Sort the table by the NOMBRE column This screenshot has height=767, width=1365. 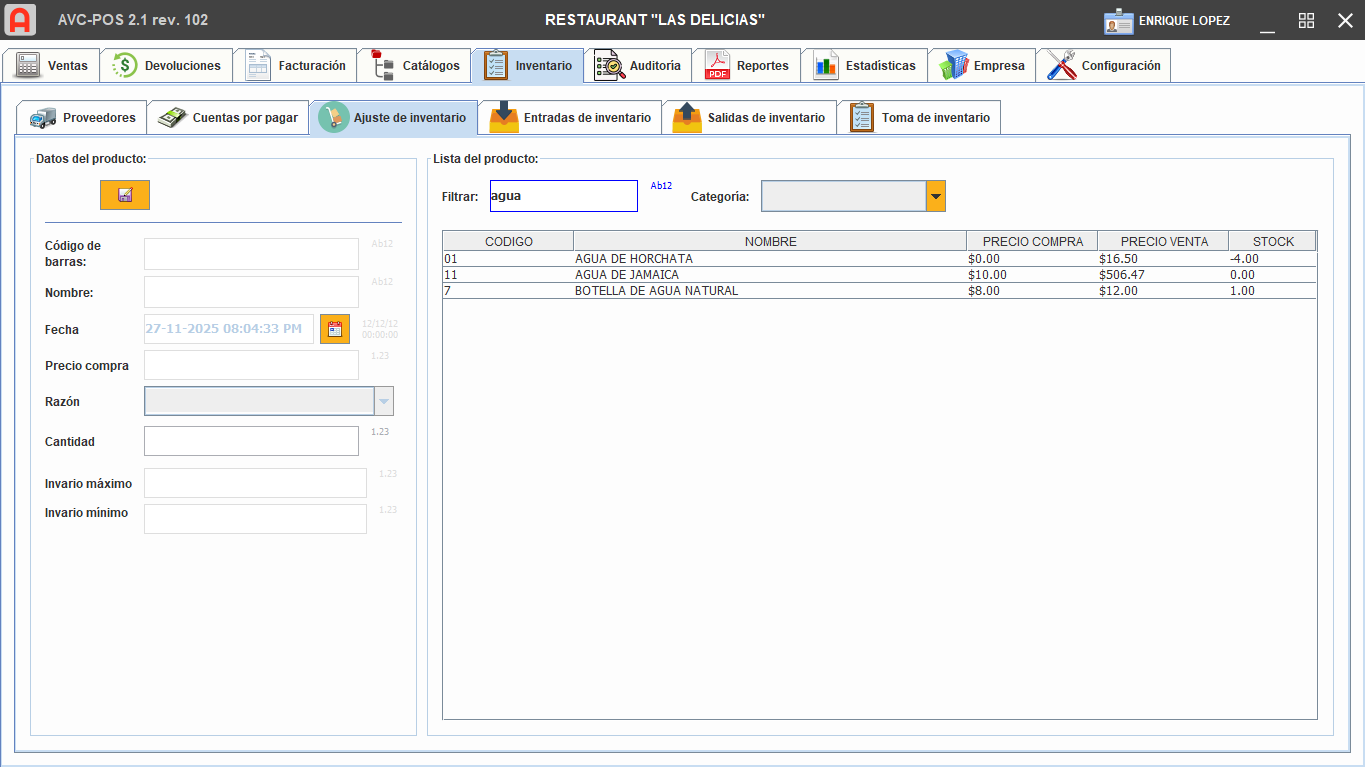[x=769, y=240]
